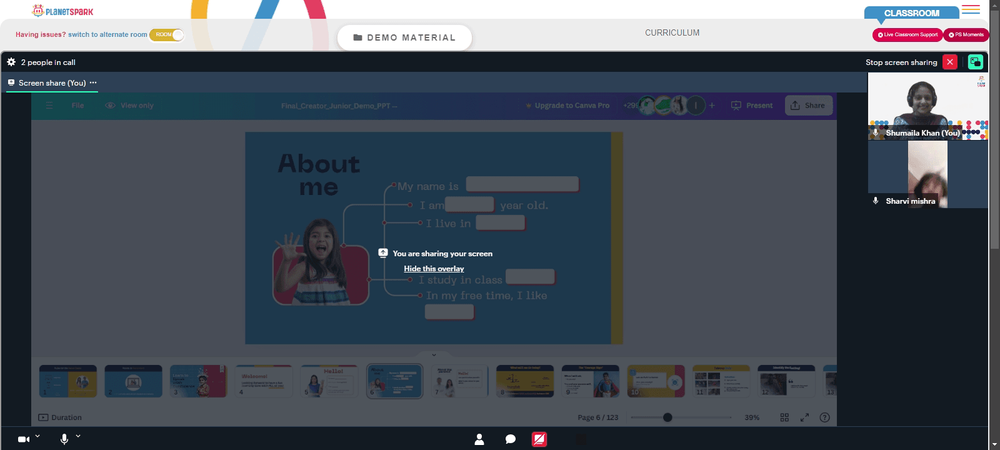
Task: Click the Hide this overlay link
Action: (434, 269)
